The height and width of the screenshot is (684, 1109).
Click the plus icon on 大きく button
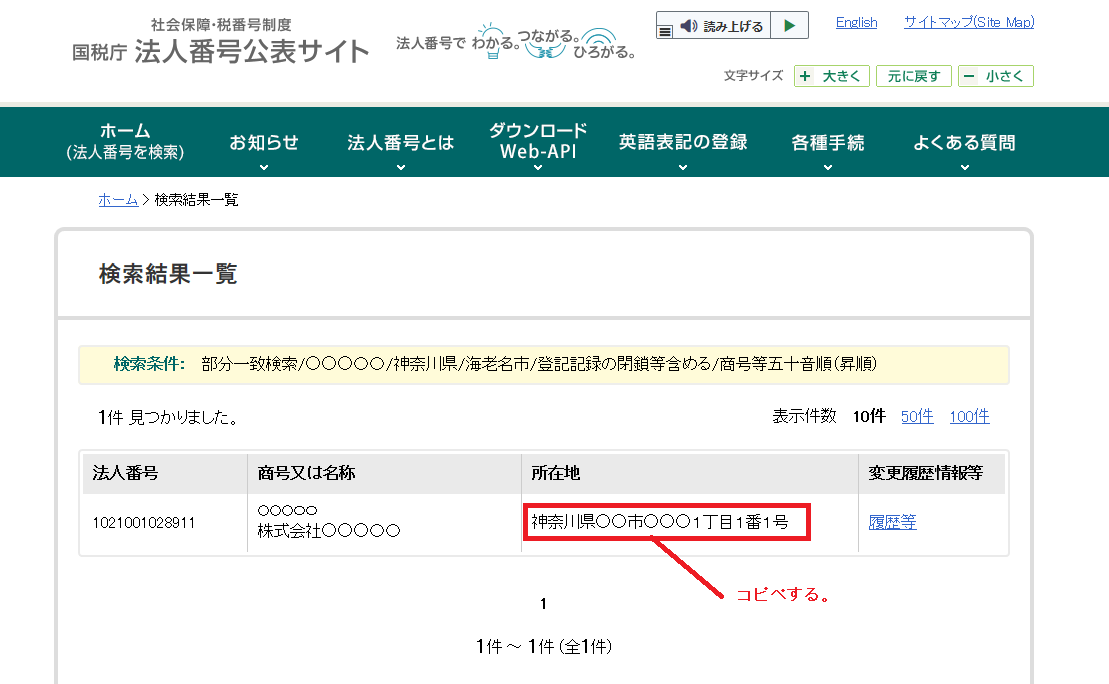click(x=803, y=75)
